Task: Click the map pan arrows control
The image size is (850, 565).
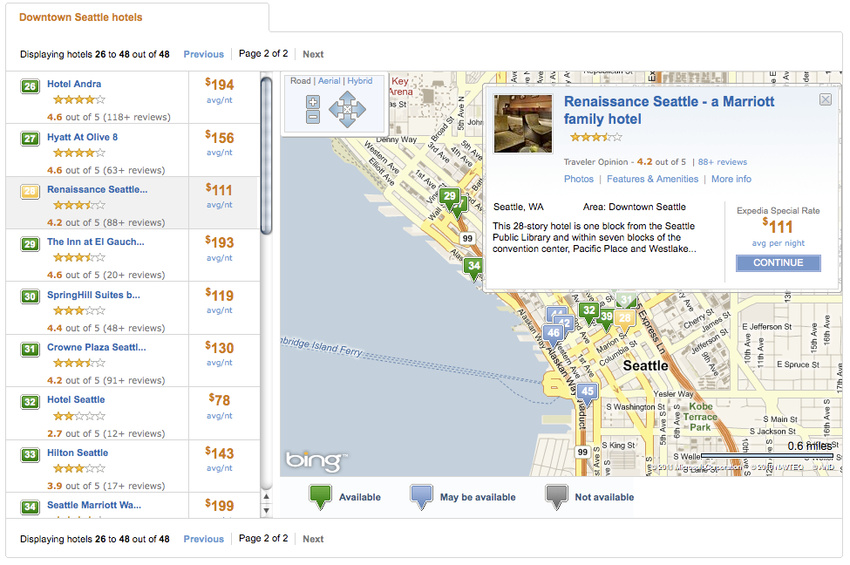Action: click(347, 109)
